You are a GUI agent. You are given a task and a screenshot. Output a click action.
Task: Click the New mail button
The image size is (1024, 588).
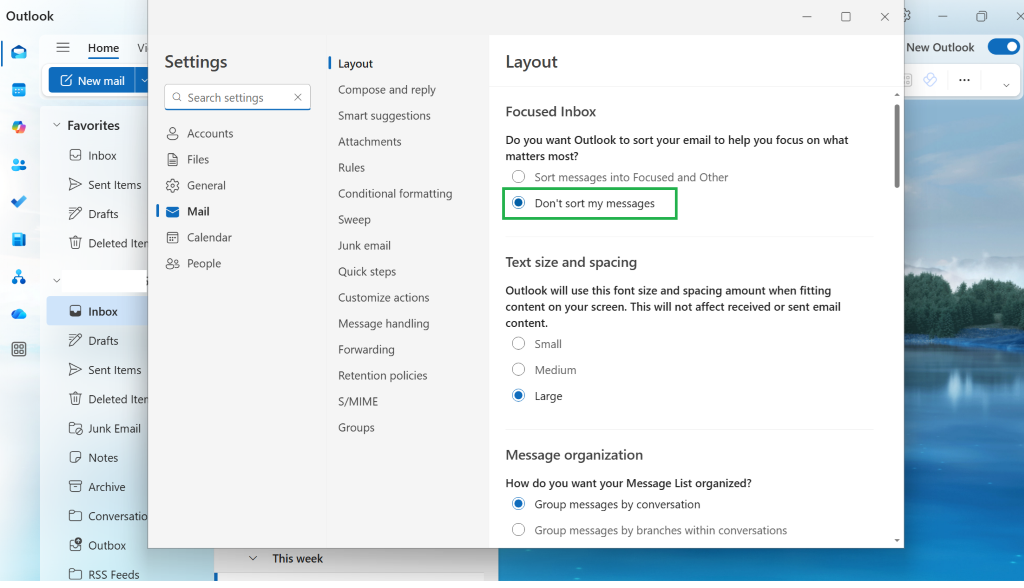point(92,80)
